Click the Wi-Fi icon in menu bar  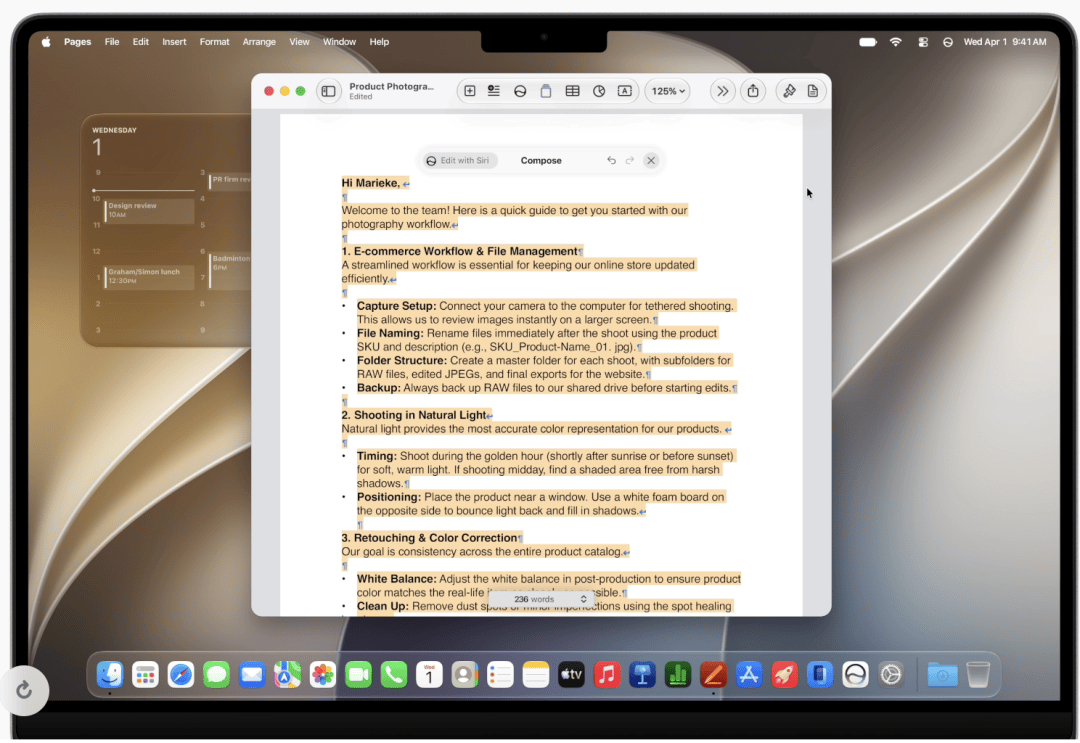click(x=895, y=42)
